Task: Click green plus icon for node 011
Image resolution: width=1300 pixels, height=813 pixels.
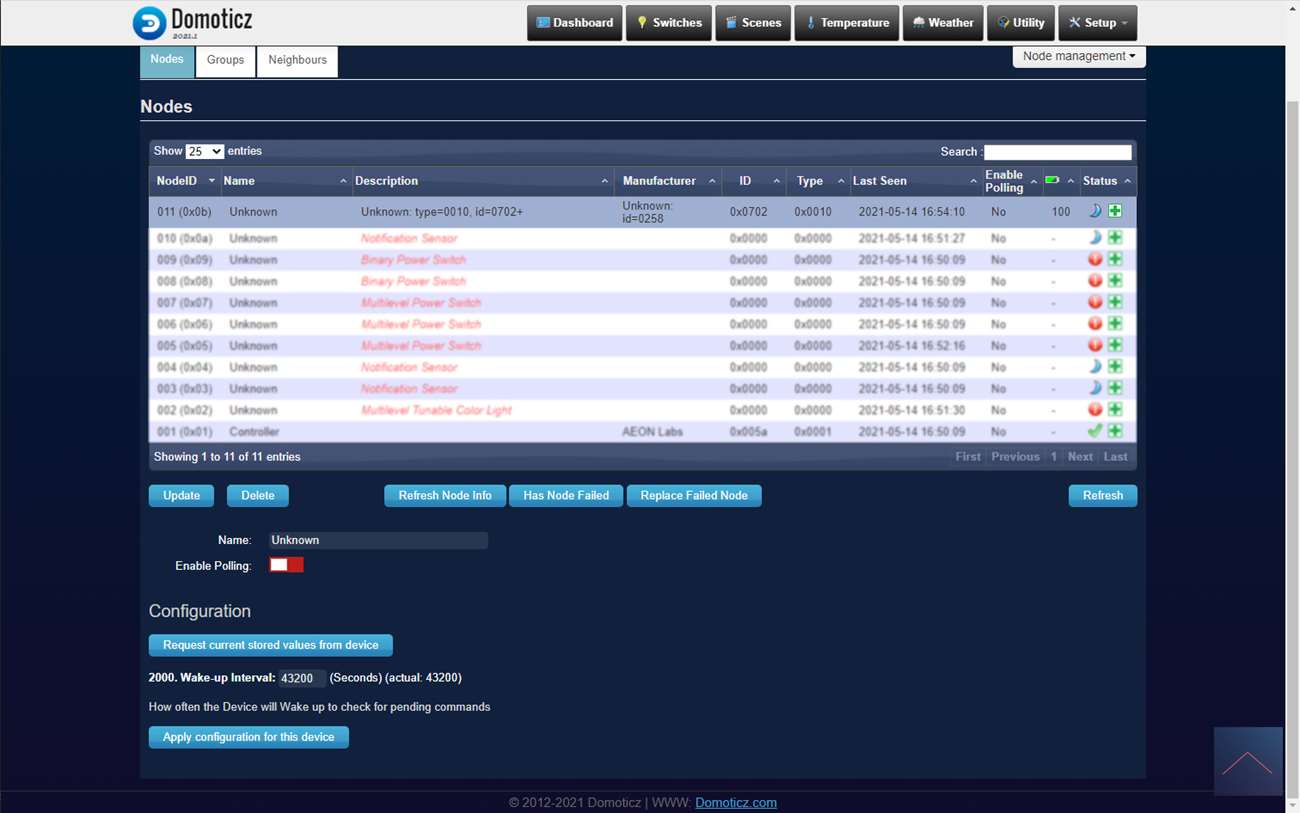Action: click(x=1115, y=211)
